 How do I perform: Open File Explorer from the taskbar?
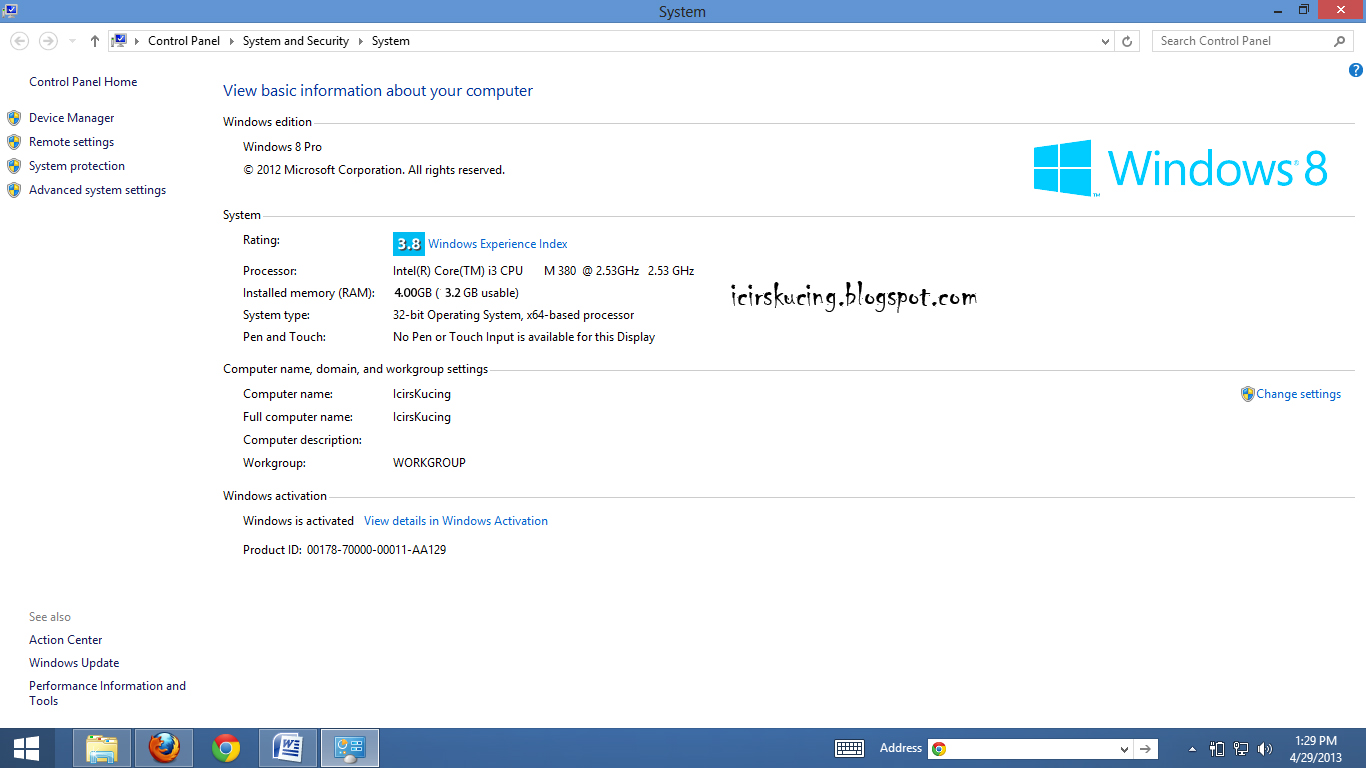[102, 748]
